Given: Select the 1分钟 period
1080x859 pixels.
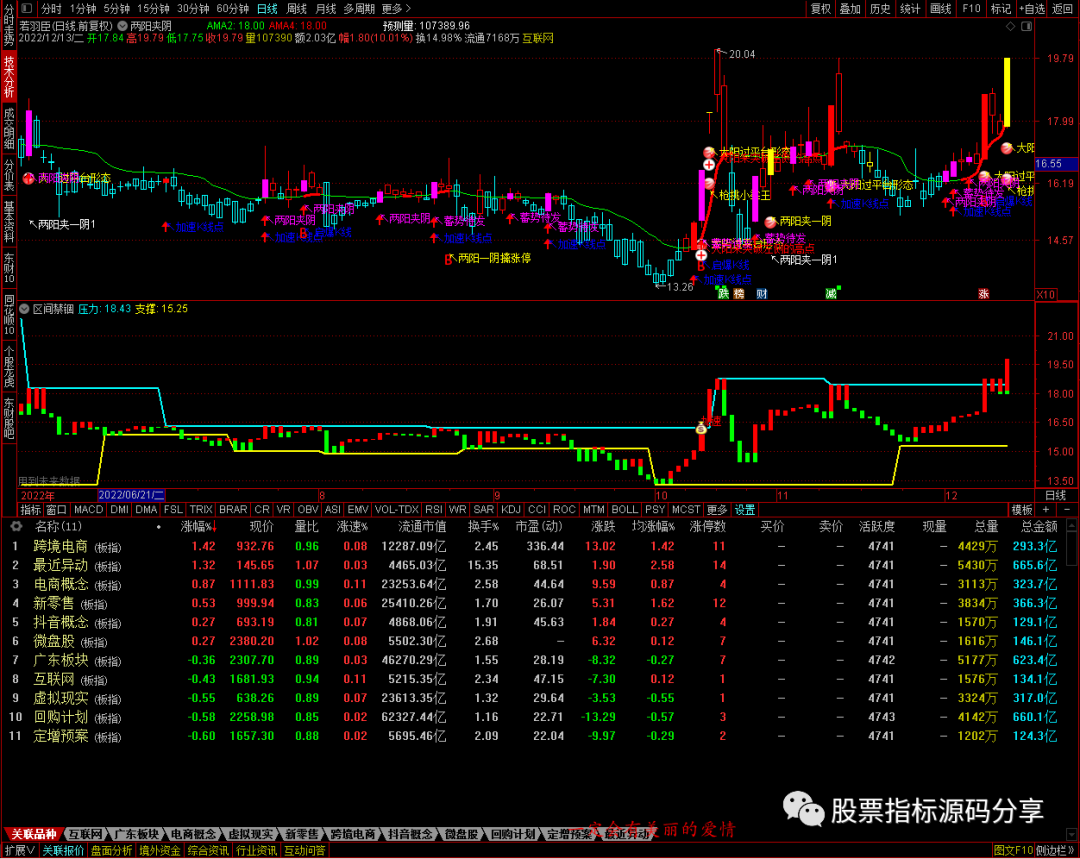Looking at the screenshot, I should click(83, 8).
